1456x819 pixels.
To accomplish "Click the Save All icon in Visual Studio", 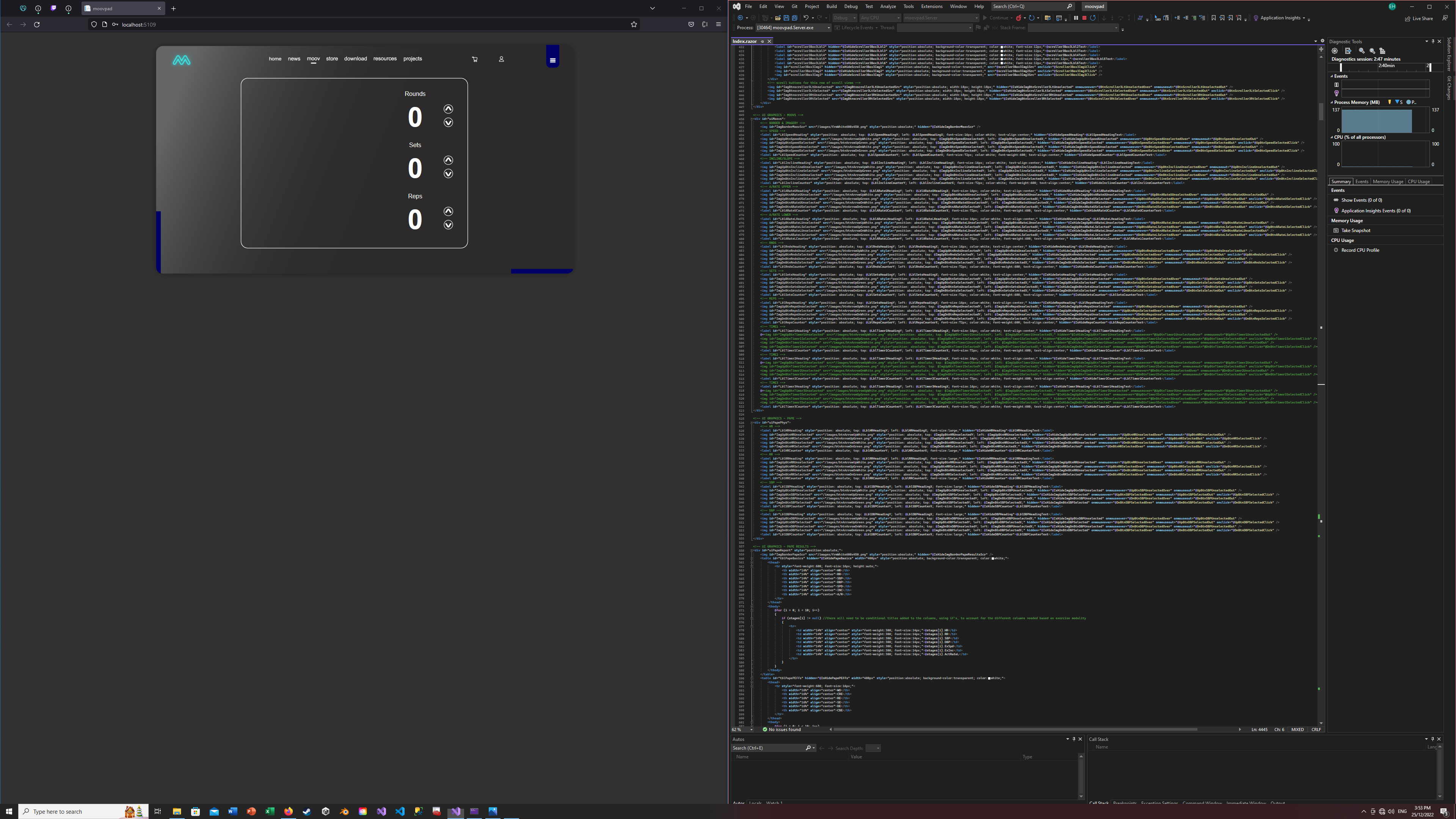I will click(x=795, y=18).
